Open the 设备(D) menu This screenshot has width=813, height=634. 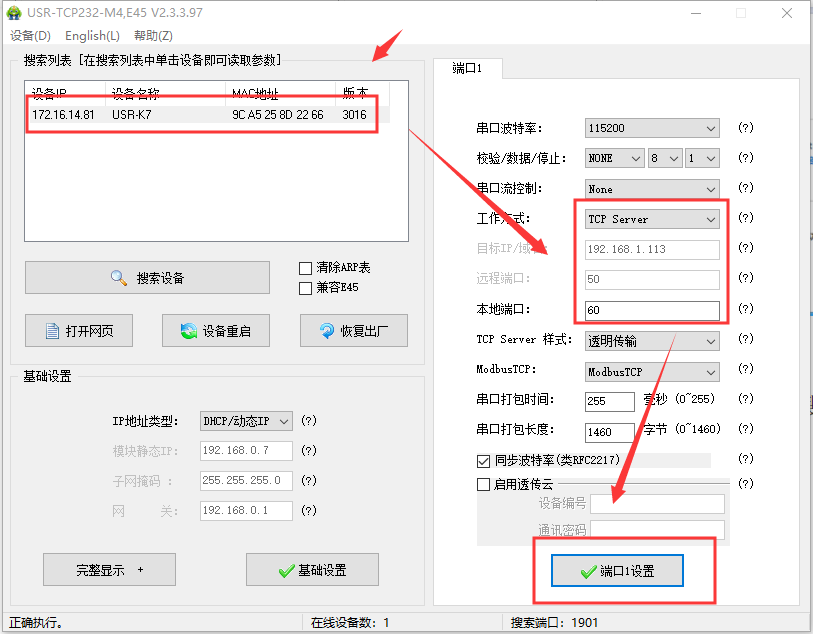[x=30, y=36]
